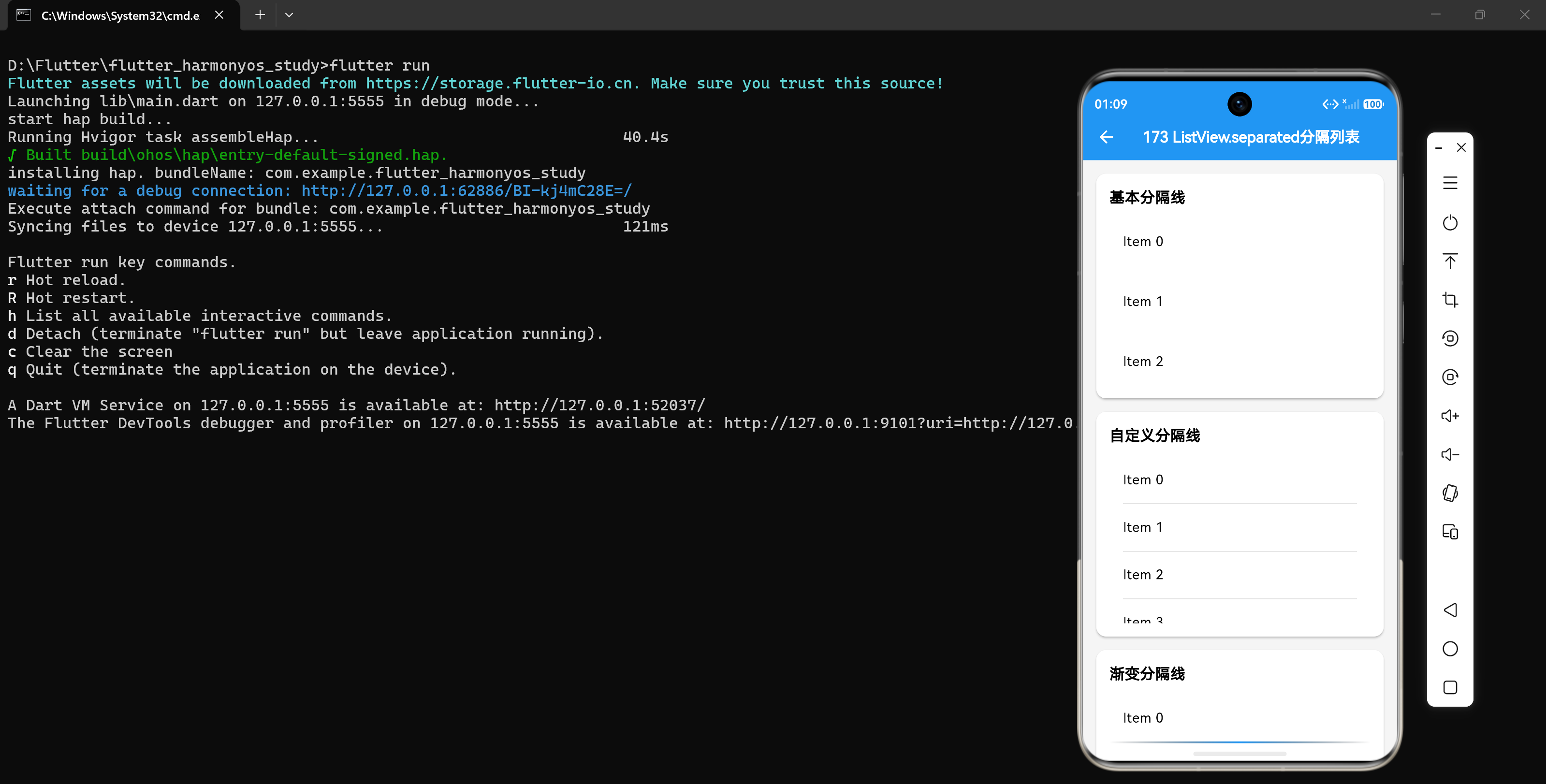1546x784 pixels.
Task: Click the 'd Detach' command line
Action: (305, 334)
